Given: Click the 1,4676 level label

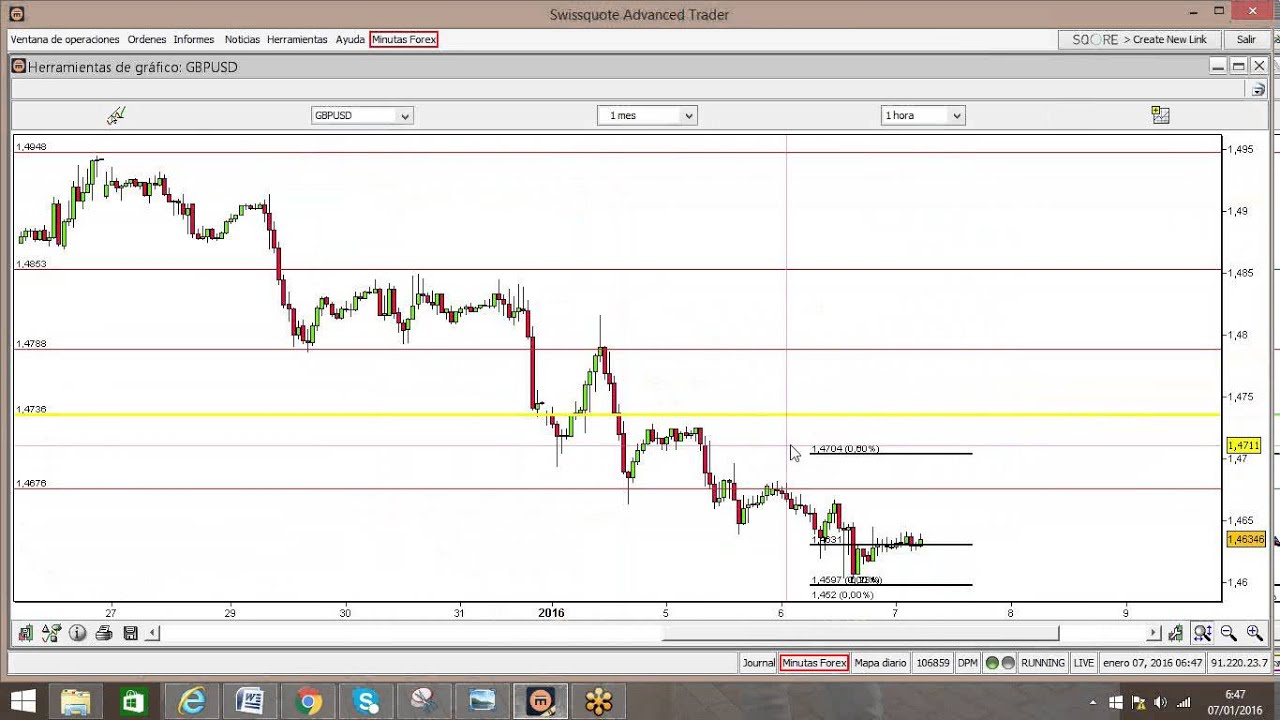Looking at the screenshot, I should (x=31, y=484).
